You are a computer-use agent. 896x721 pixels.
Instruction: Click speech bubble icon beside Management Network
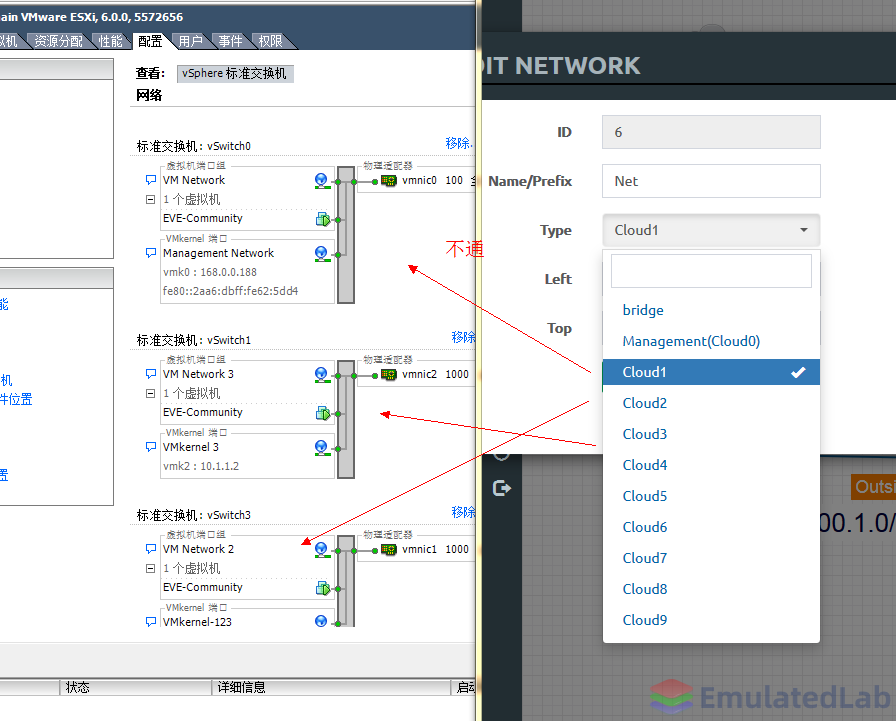[x=151, y=253]
